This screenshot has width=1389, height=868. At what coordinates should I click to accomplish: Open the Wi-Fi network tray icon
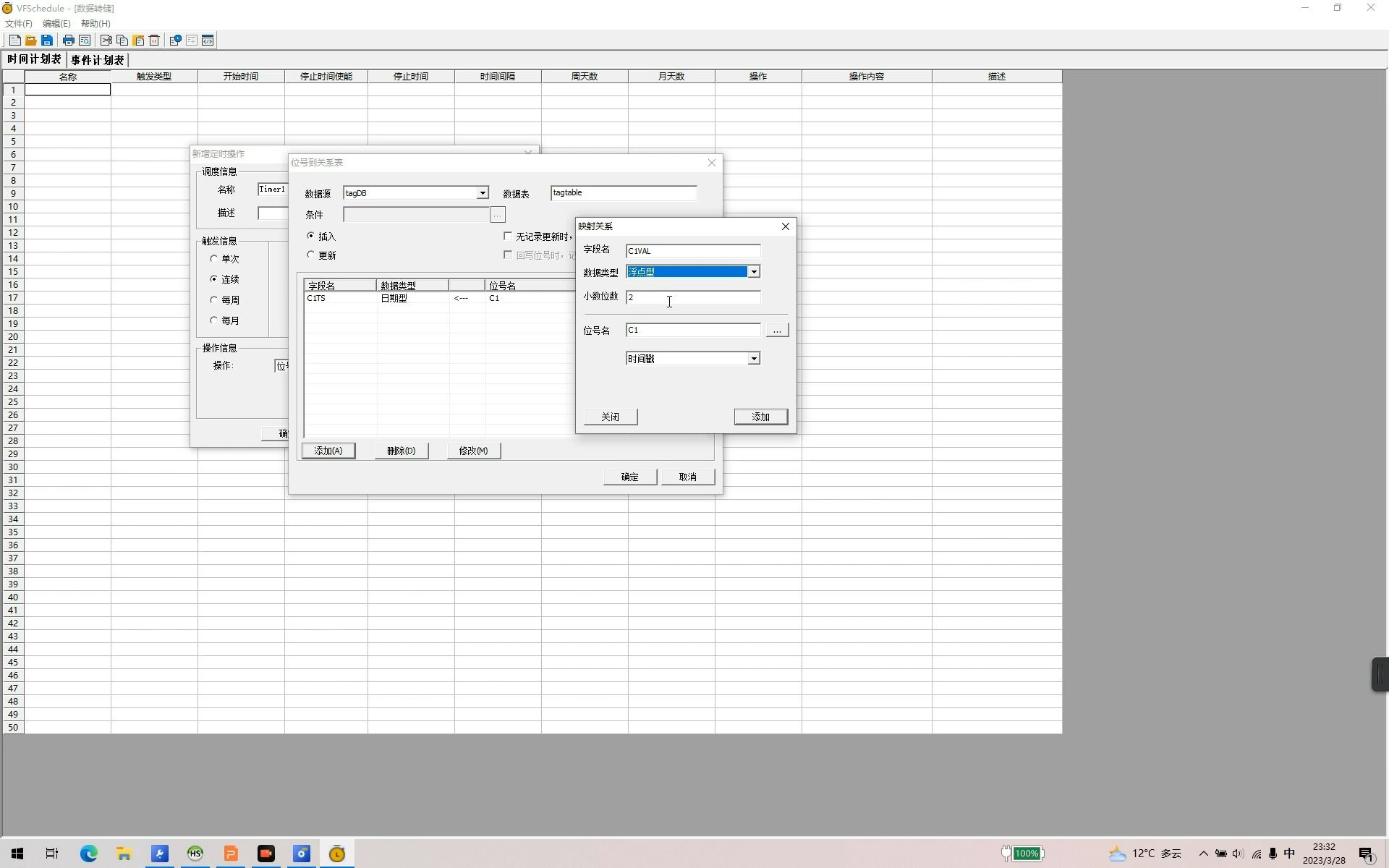(x=1257, y=854)
